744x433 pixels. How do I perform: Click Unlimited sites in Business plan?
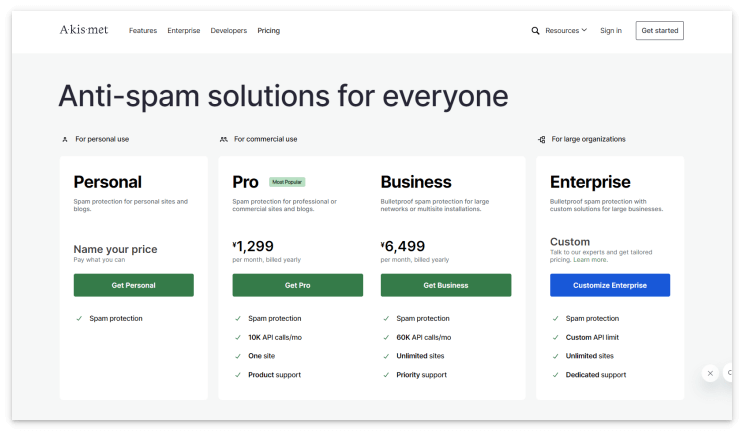(420, 356)
